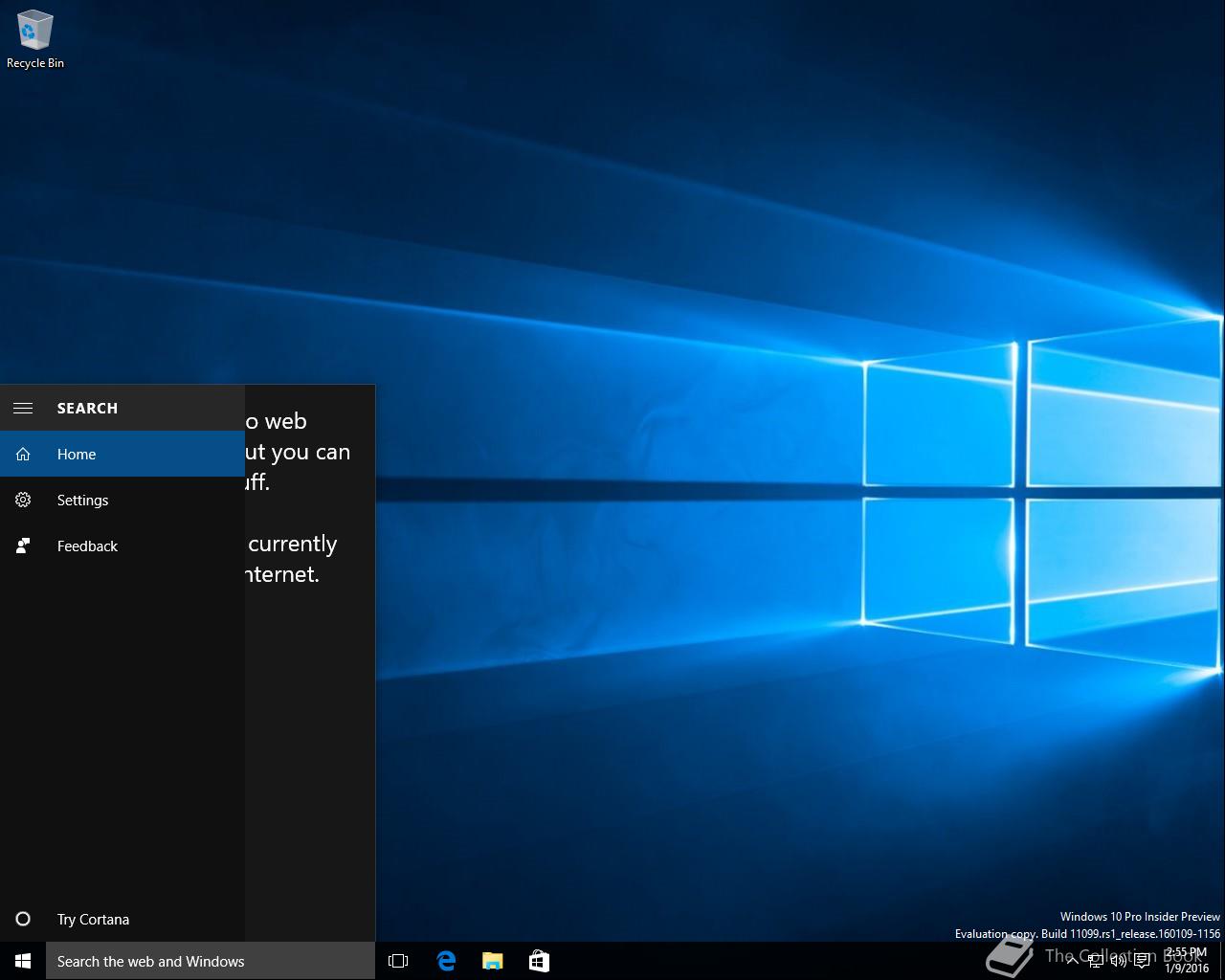Open File Explorer from the taskbar
Screen dimensions: 1225x980
[x=492, y=961]
